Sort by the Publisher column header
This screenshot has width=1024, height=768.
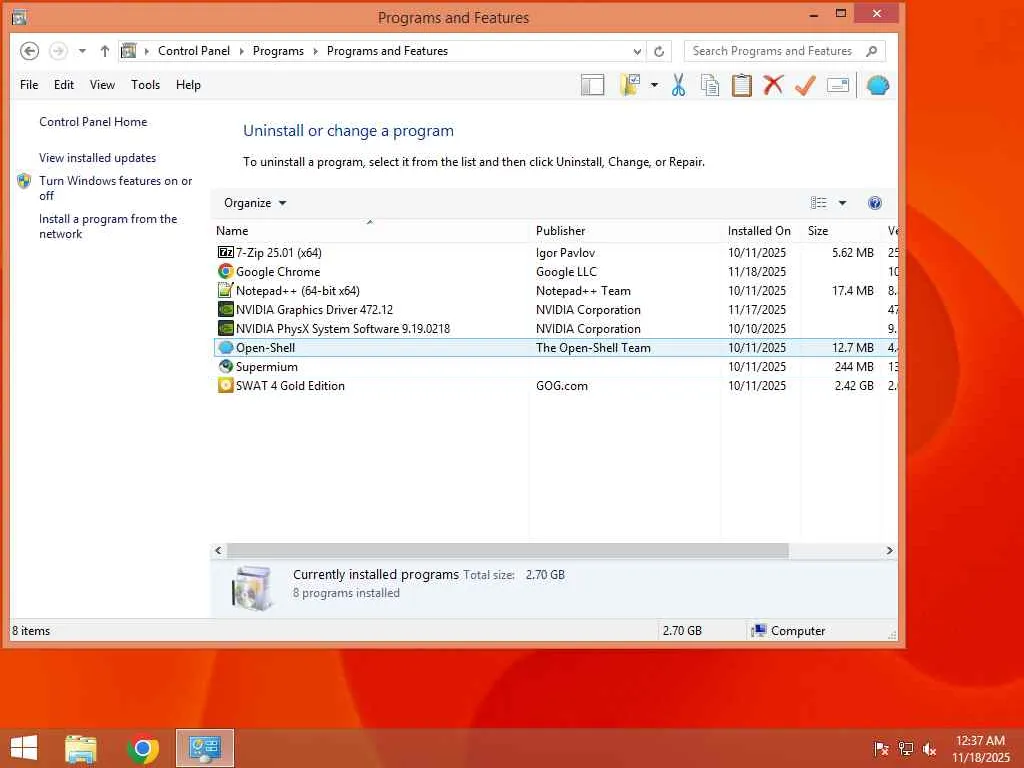point(626,231)
